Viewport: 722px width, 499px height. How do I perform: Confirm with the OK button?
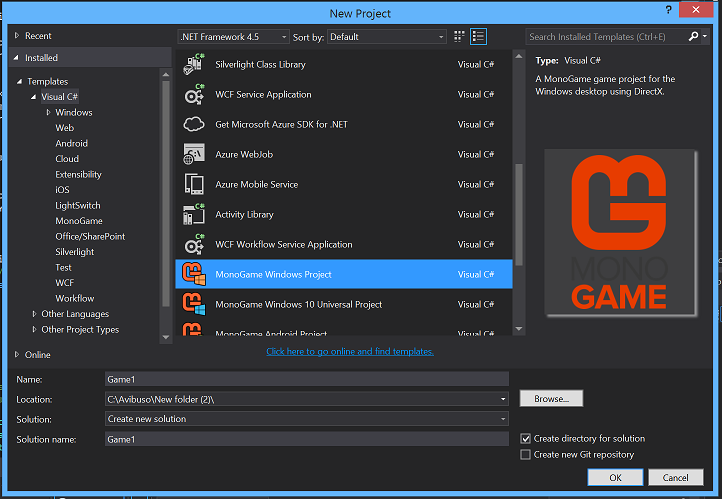pos(615,477)
